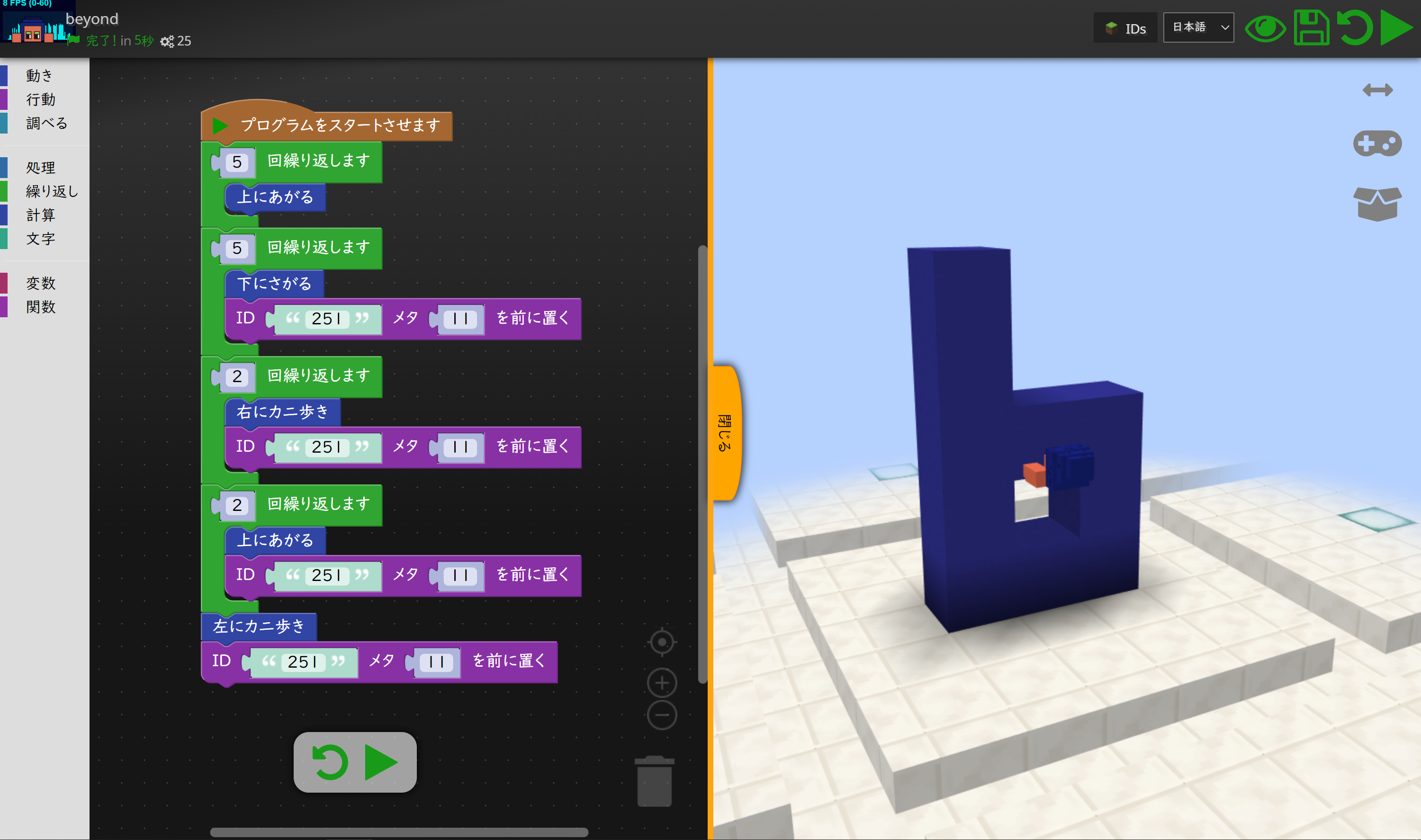Click the green save floppy disk icon
This screenshot has width=1421, height=840.
[1311, 27]
